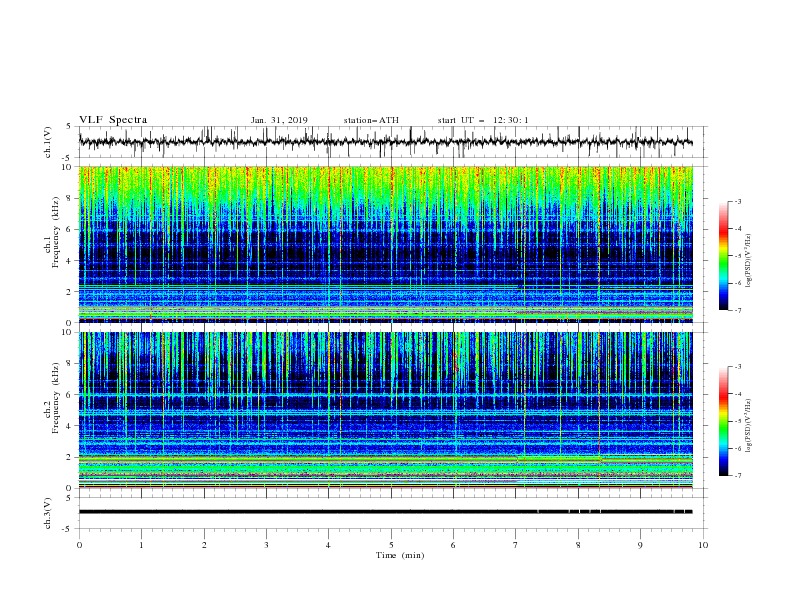Click the ch.3 flat black signal trace
The image size is (792, 612).
385,512
